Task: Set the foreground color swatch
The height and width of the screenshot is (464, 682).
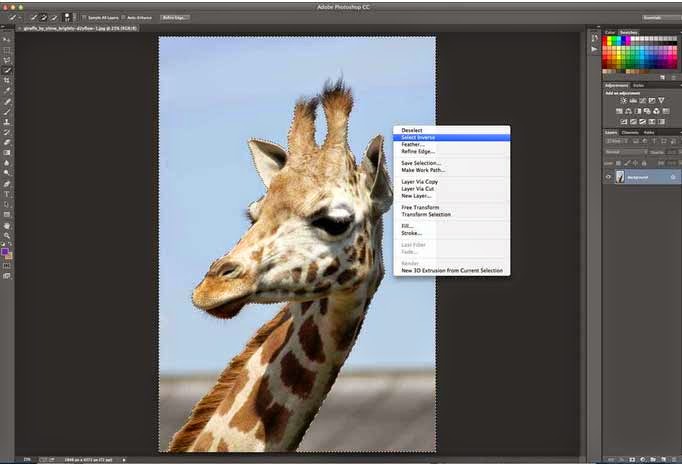Action: click(x=5, y=251)
